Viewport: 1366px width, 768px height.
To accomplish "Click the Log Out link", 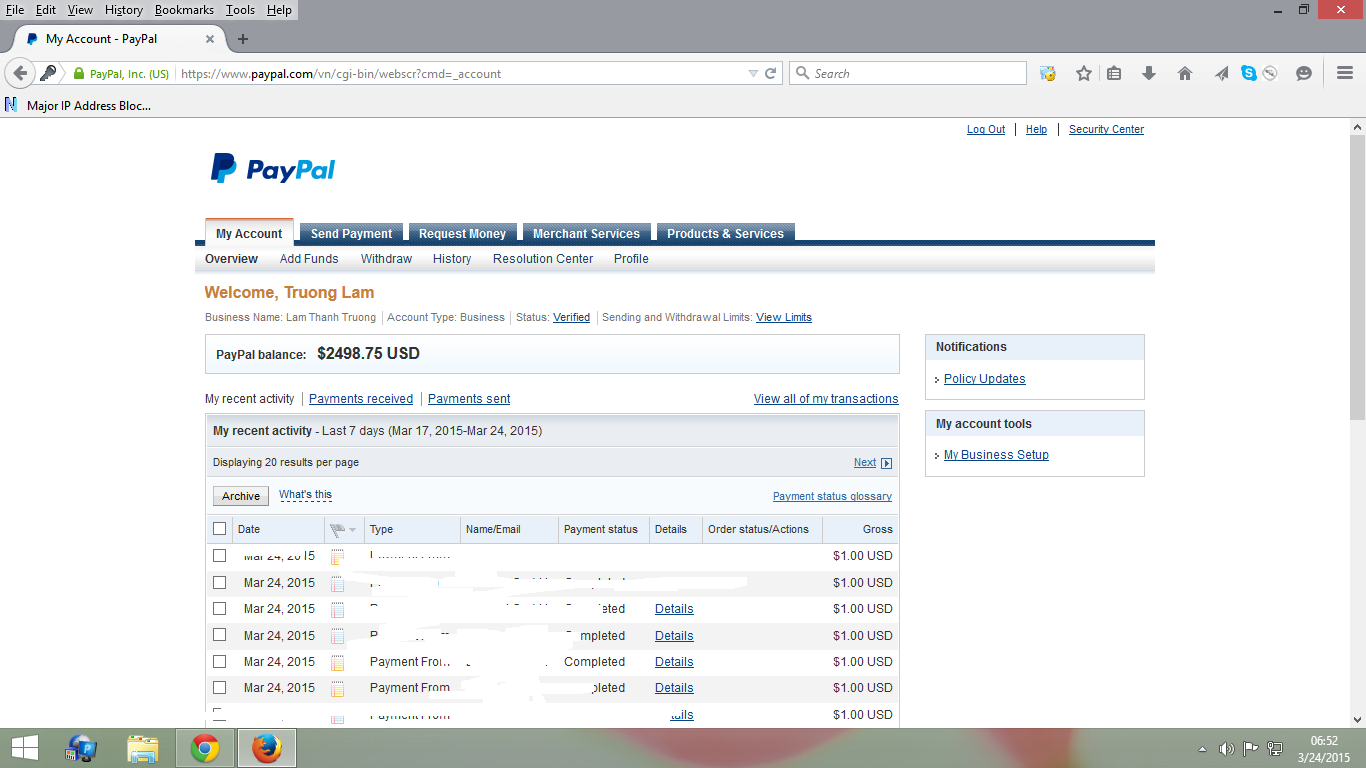I will click(x=986, y=130).
